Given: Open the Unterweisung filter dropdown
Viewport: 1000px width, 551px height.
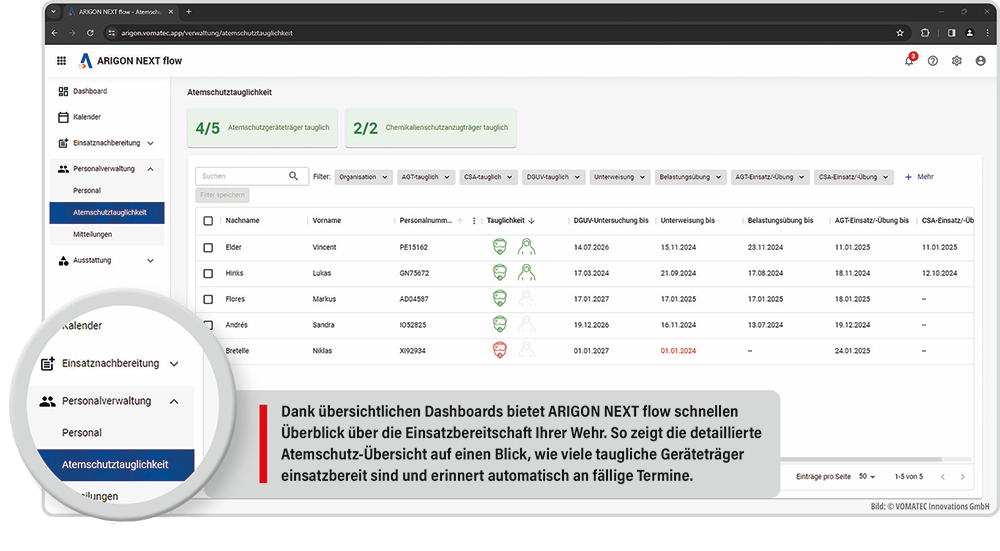Looking at the screenshot, I should click(x=620, y=177).
